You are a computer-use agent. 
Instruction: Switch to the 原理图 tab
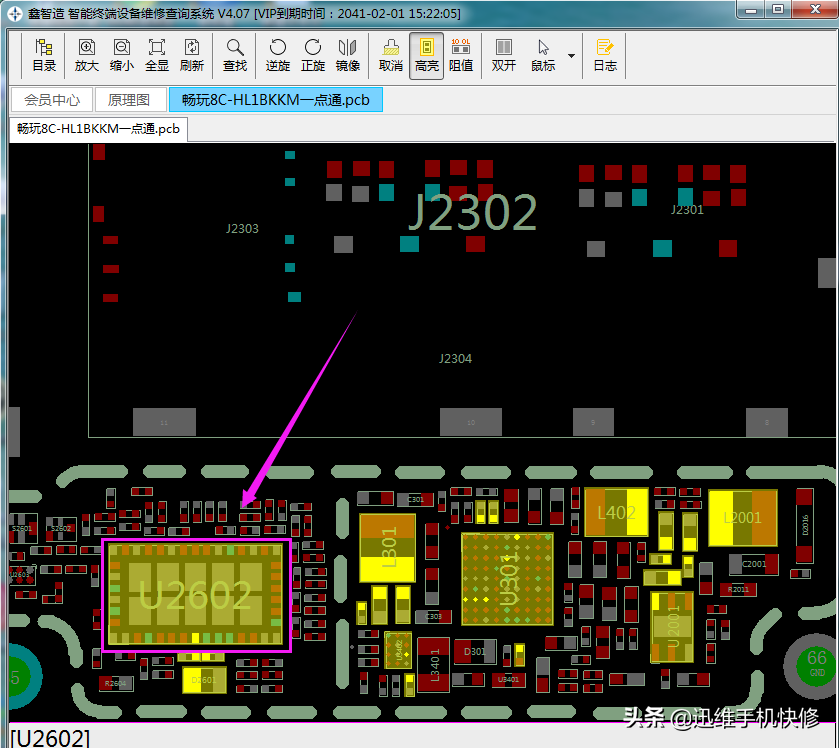[x=129, y=100]
